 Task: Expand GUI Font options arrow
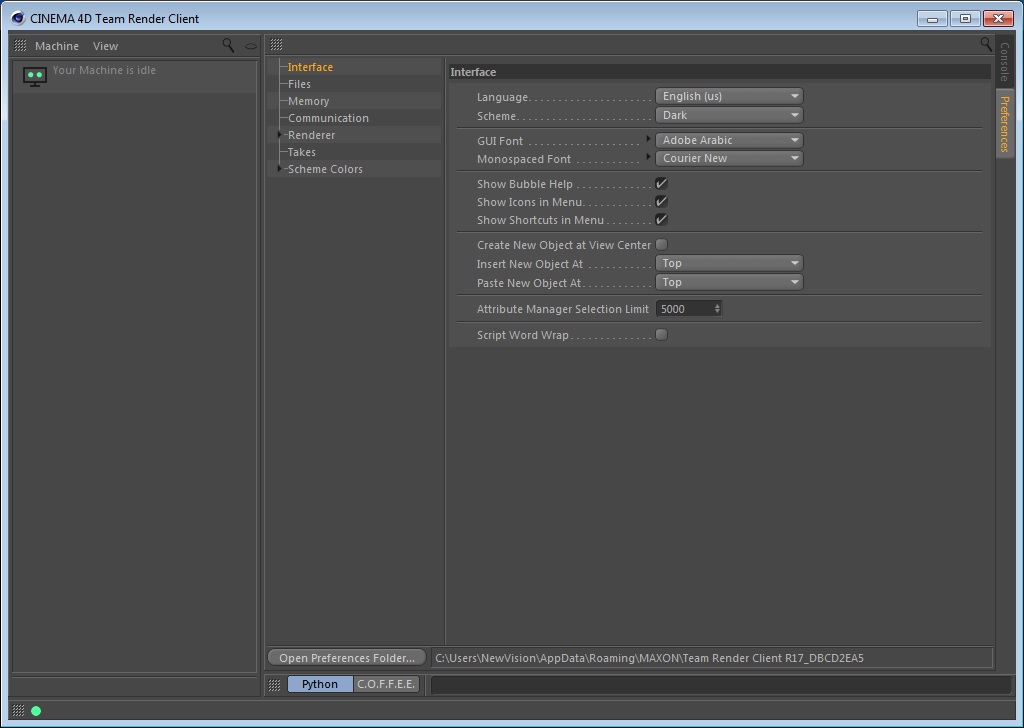[x=648, y=139]
